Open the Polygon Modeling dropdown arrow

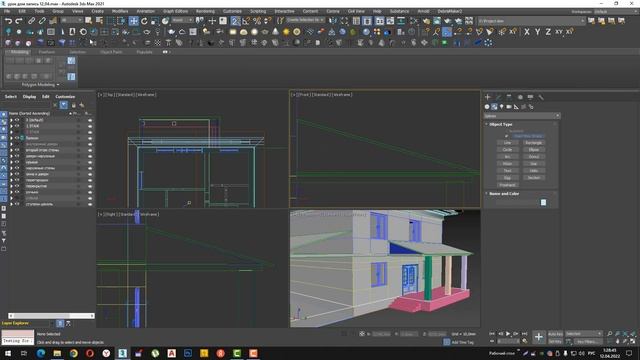[58, 85]
